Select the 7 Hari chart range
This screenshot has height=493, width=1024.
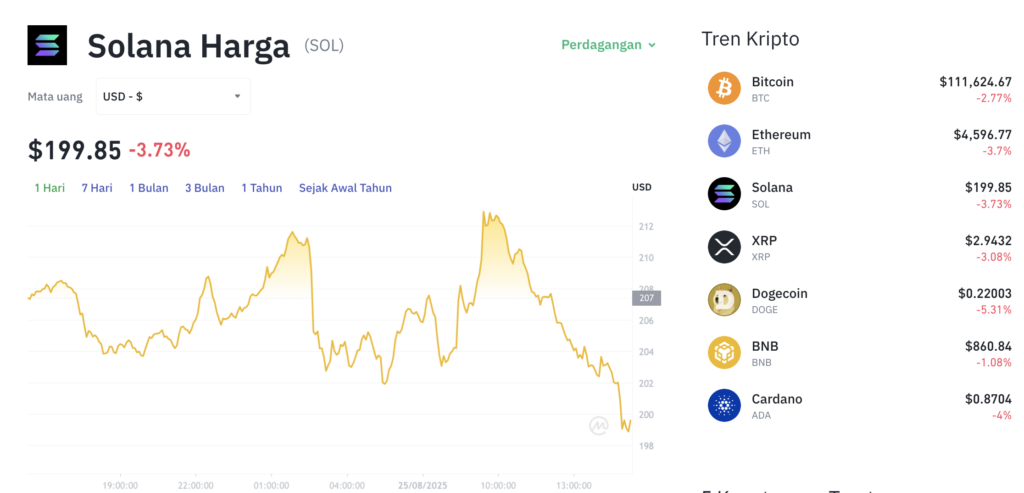click(x=97, y=188)
